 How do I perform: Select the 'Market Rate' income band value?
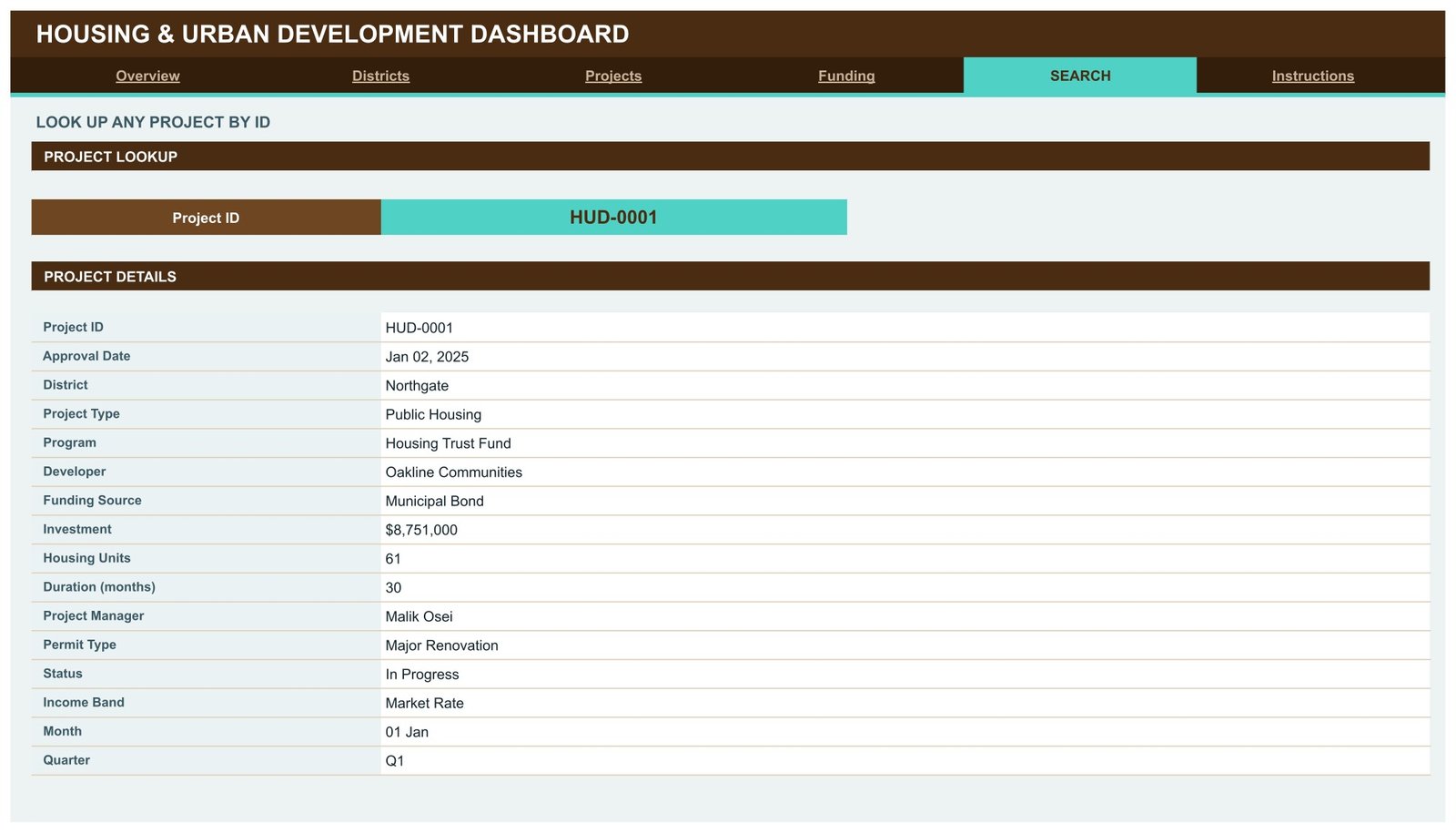905,703
